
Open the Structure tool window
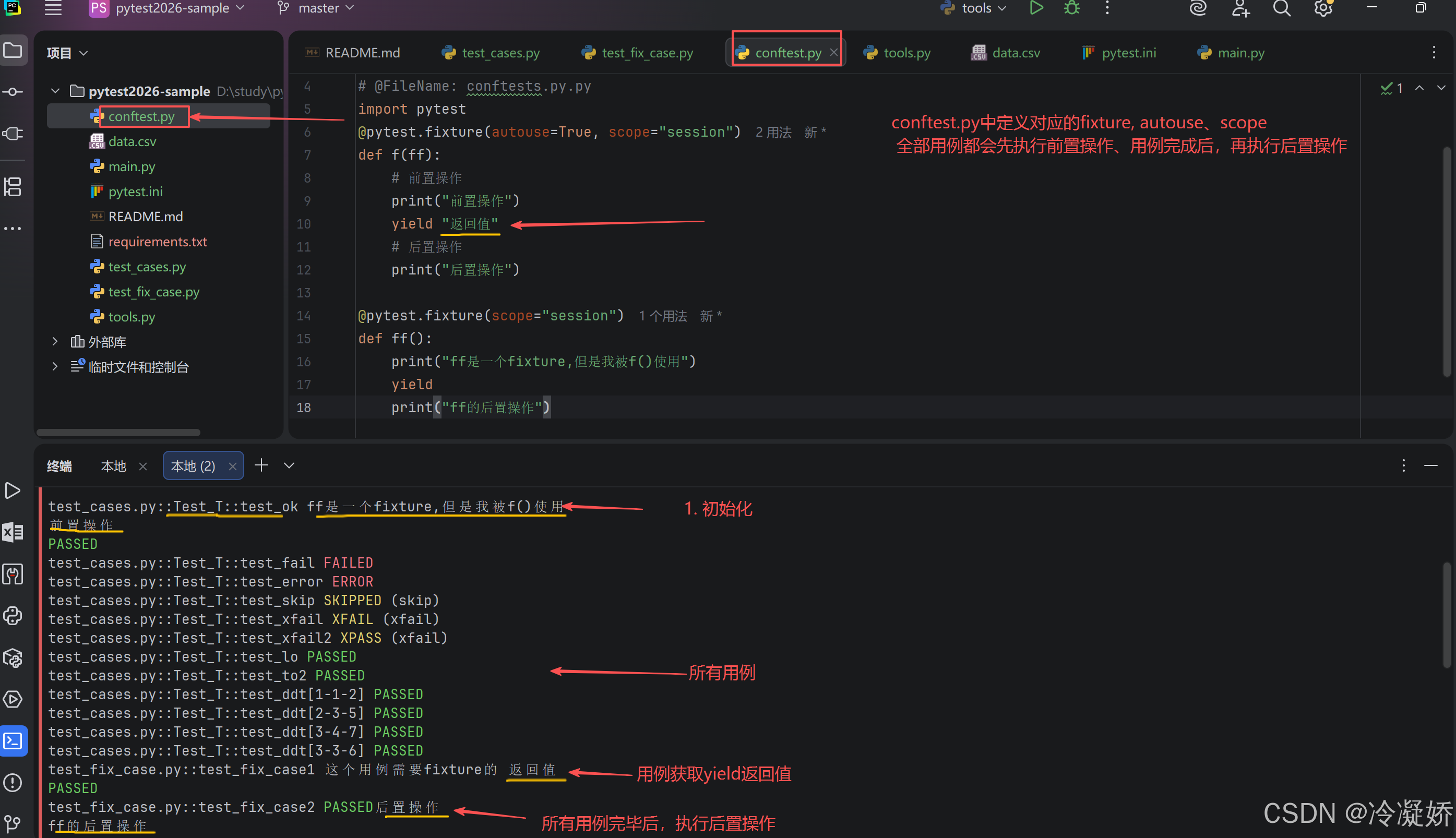pos(13,186)
